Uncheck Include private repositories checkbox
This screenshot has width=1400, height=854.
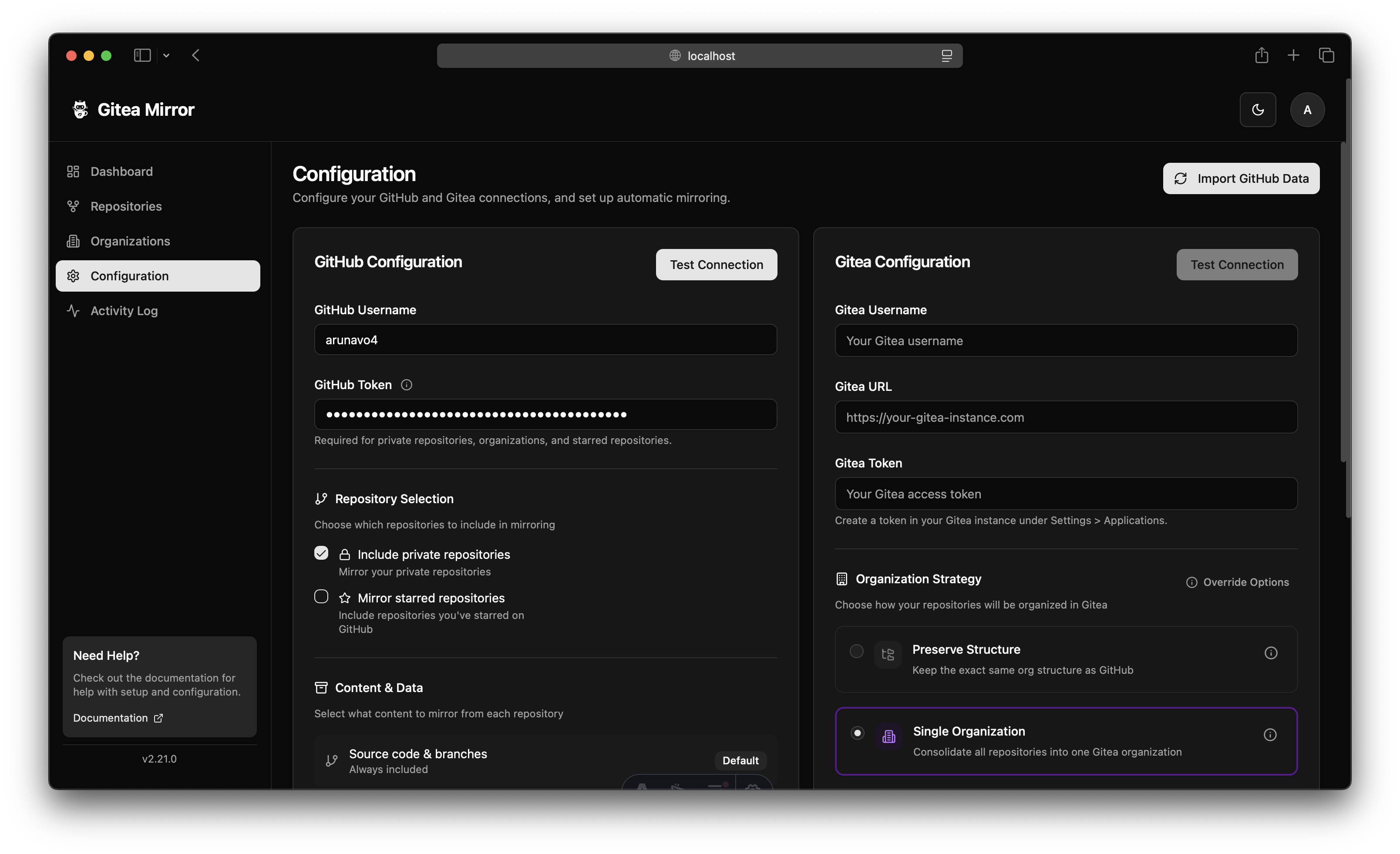321,553
